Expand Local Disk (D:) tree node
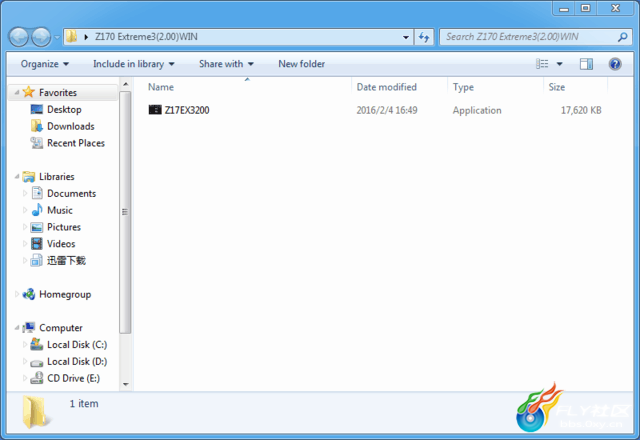This screenshot has width=640, height=440. coord(25,361)
